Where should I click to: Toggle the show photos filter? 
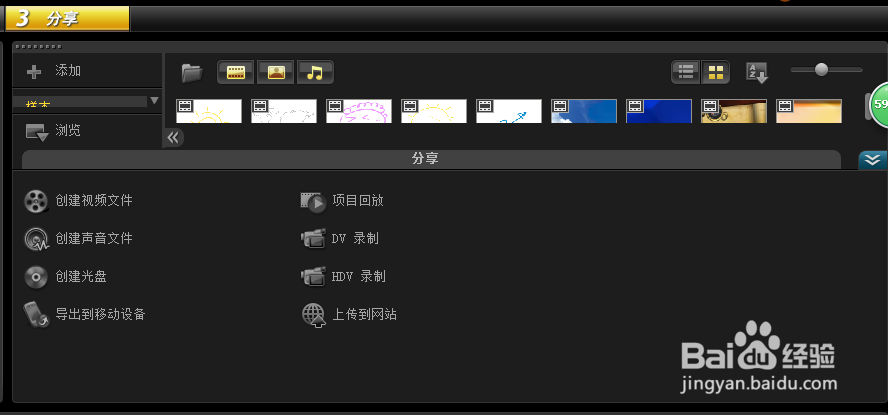click(276, 72)
